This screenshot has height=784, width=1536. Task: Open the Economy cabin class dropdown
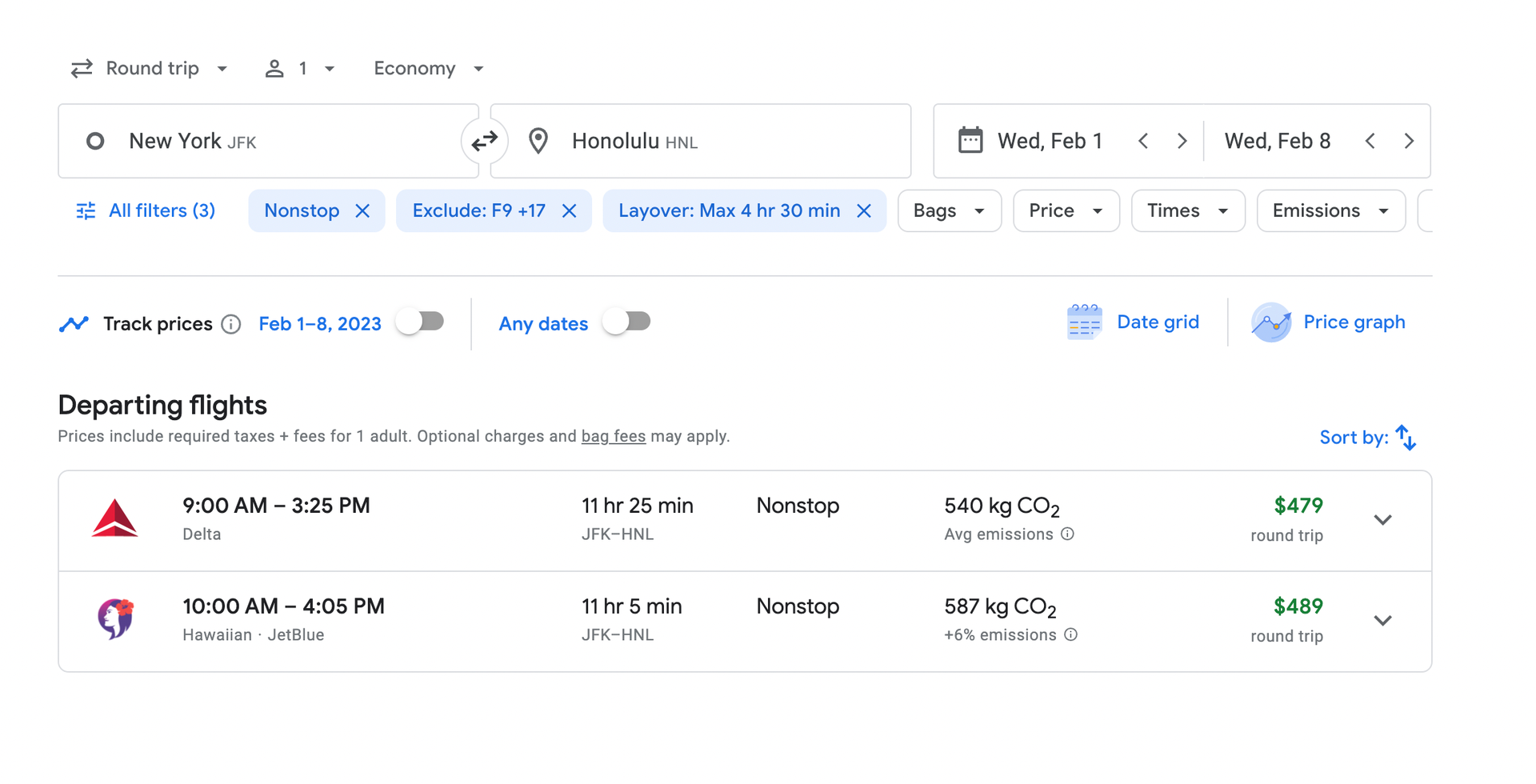coord(429,69)
